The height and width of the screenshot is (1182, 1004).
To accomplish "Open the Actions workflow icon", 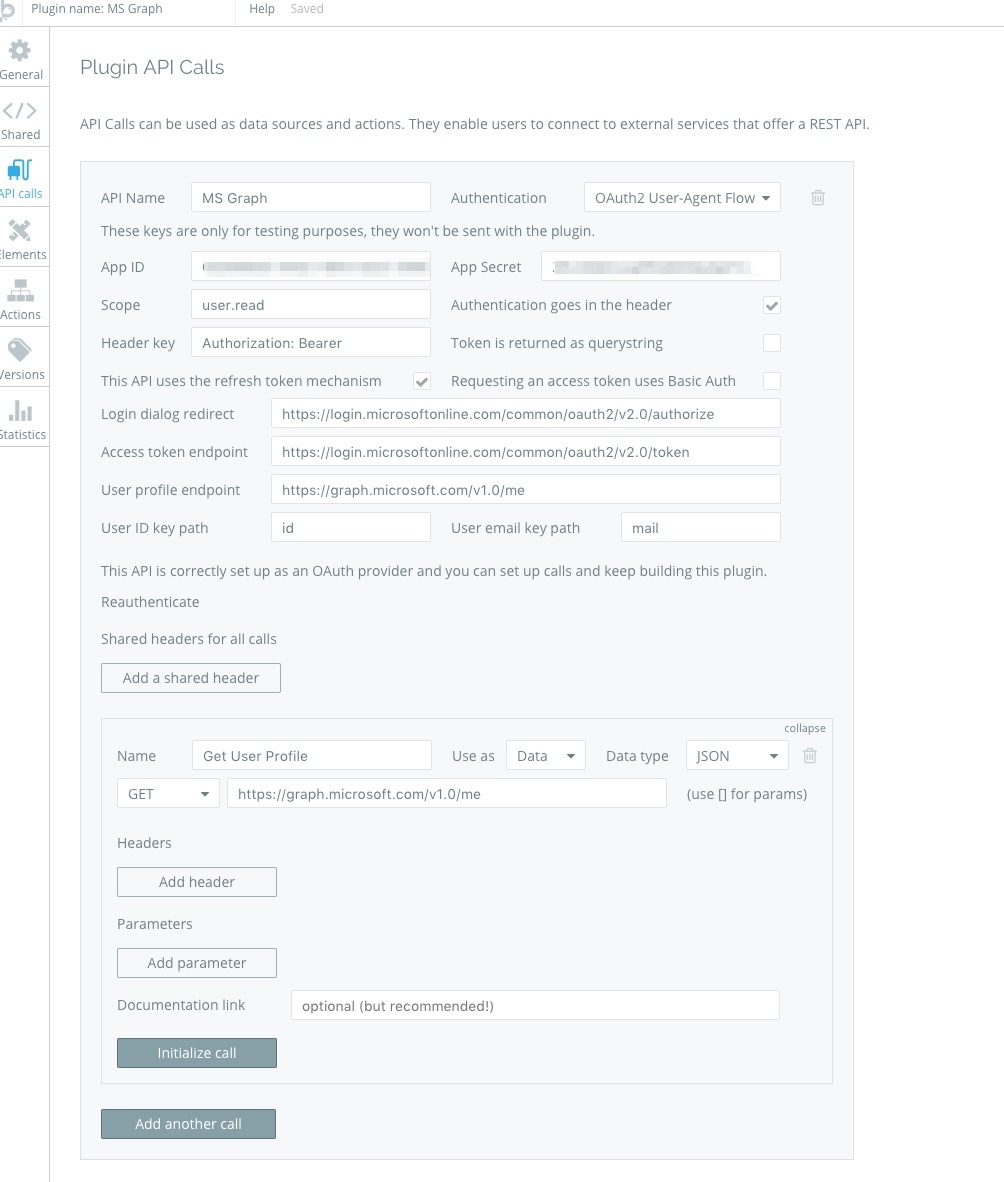I will point(20,290).
